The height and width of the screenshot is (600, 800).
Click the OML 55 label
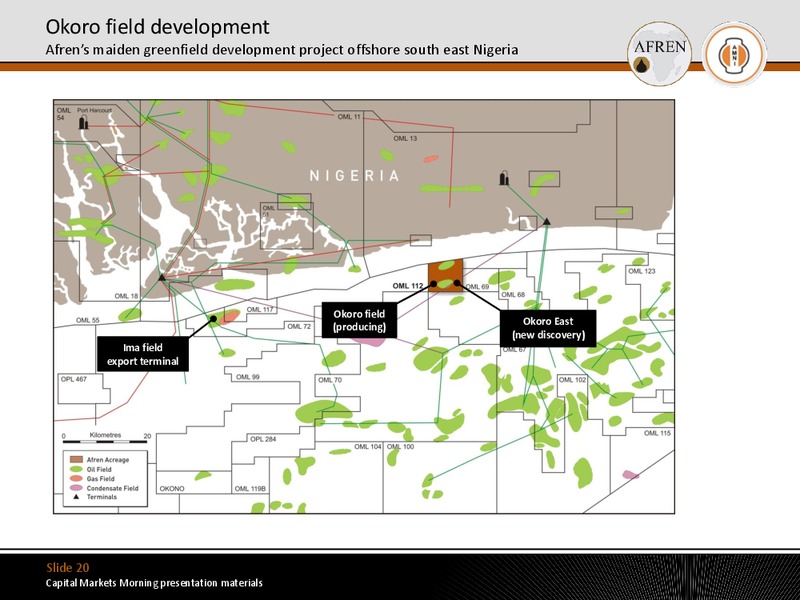(88, 320)
